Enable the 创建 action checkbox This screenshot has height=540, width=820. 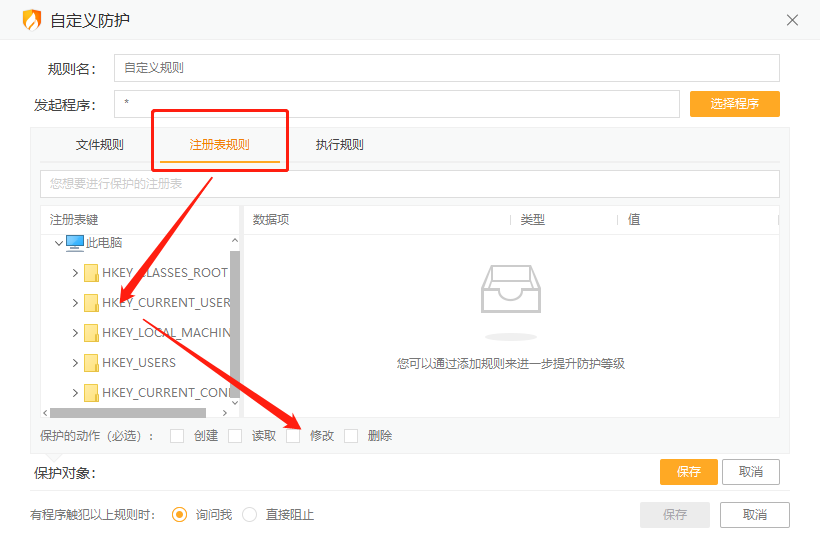177,436
